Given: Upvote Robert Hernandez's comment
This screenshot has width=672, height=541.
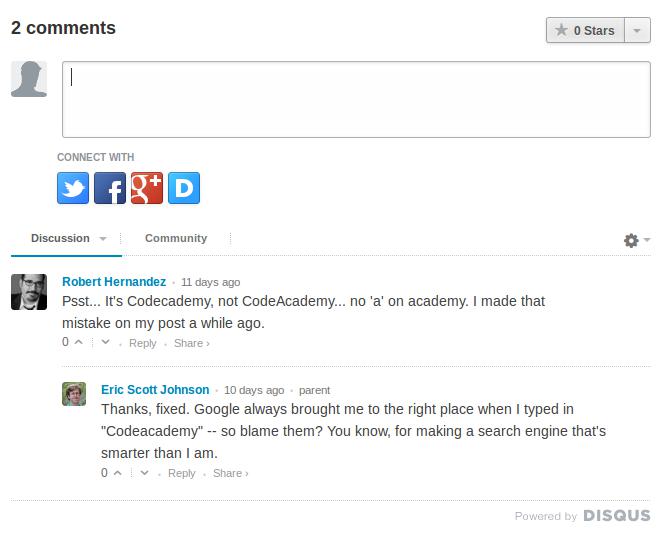Looking at the screenshot, I should [x=79, y=342].
